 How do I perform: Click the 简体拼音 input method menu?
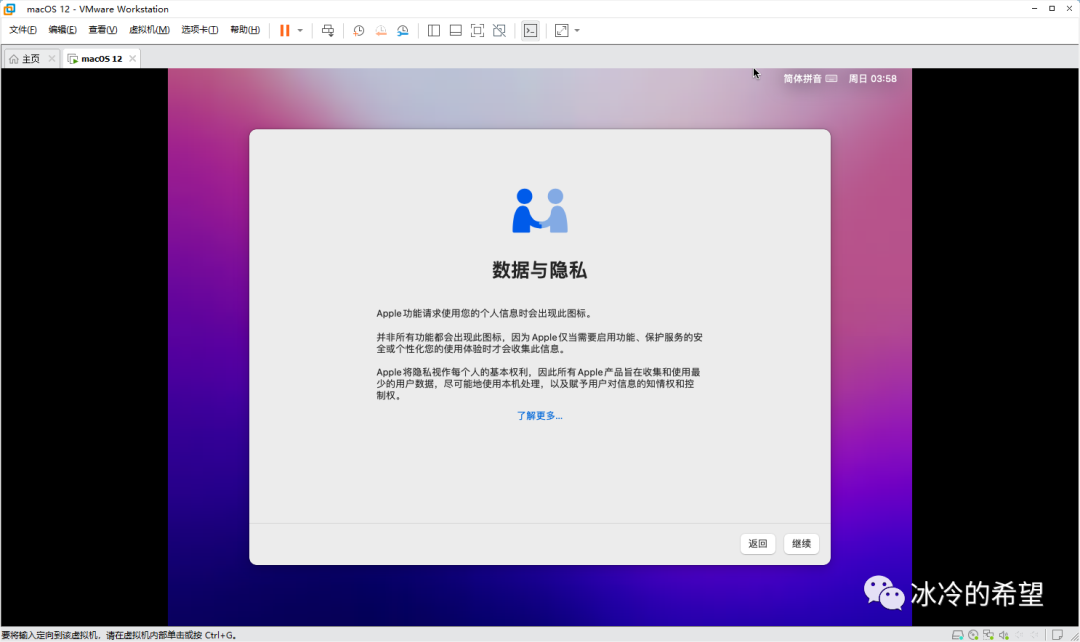click(x=802, y=79)
